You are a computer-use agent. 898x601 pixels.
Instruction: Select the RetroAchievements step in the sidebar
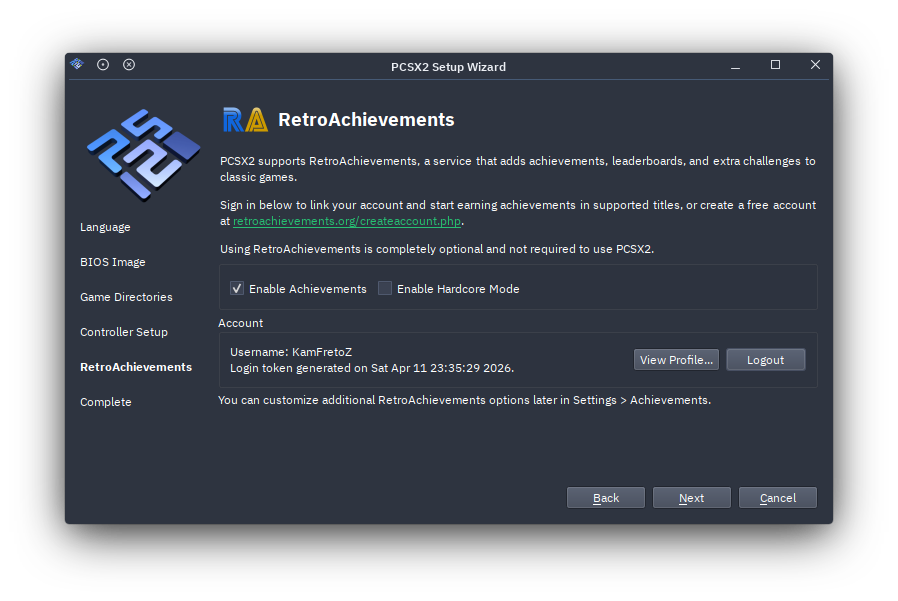[x=136, y=367]
